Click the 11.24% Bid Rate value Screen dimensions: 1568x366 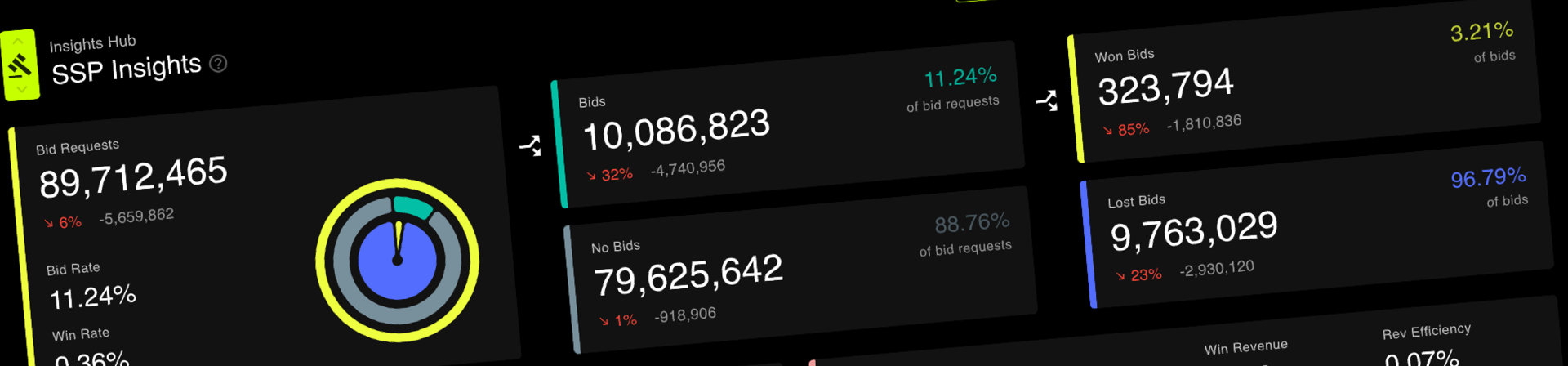tap(93, 297)
